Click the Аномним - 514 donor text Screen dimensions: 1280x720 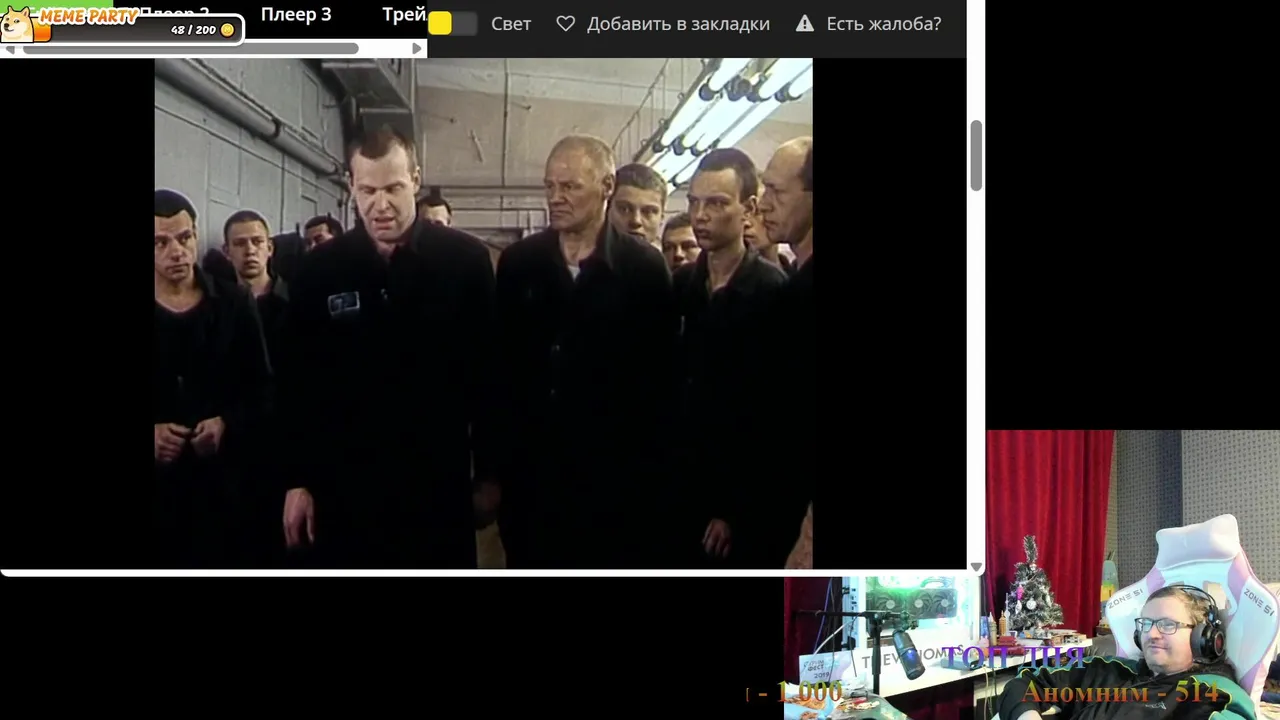click(x=1120, y=692)
